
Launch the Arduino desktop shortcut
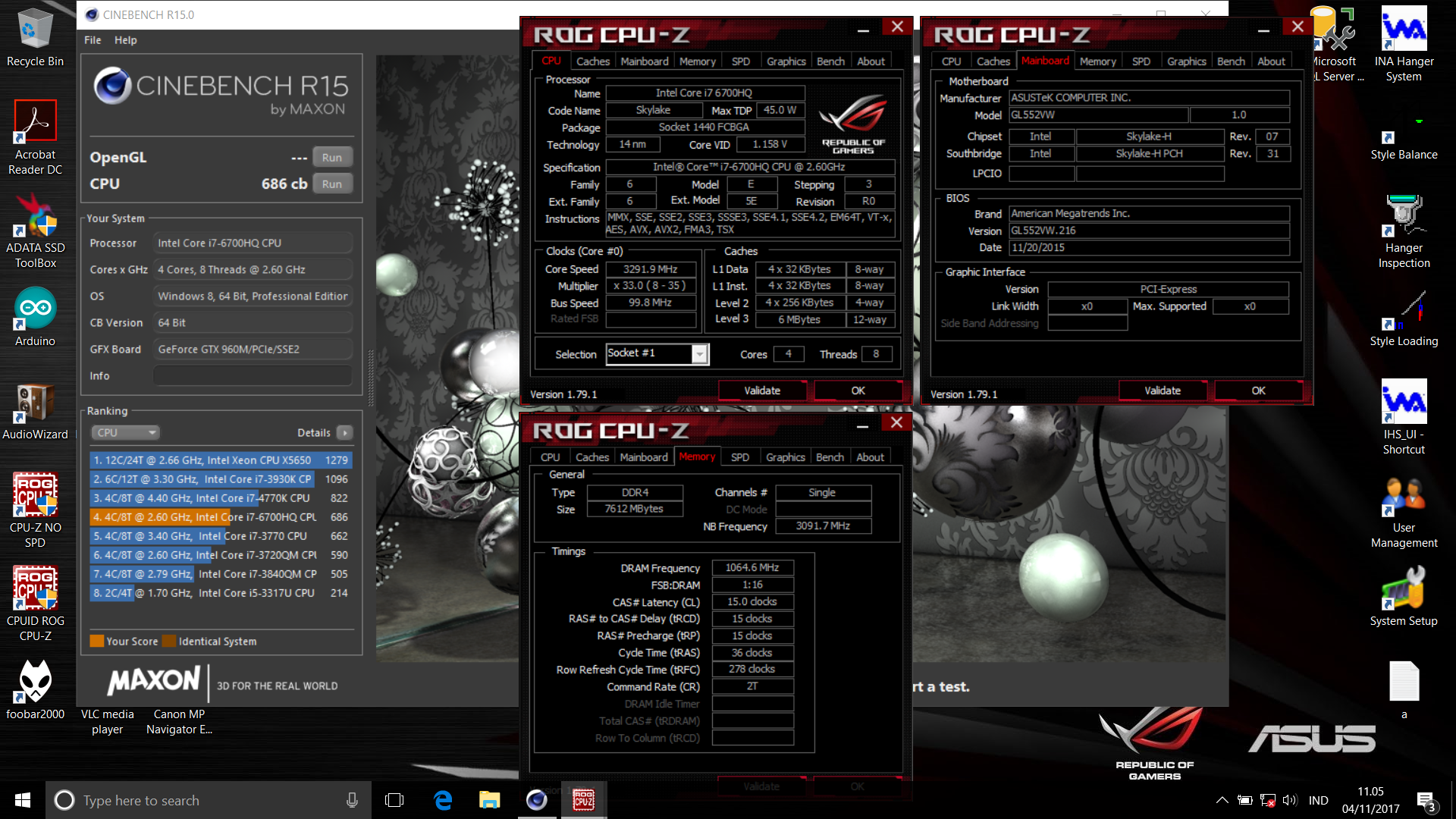35,317
